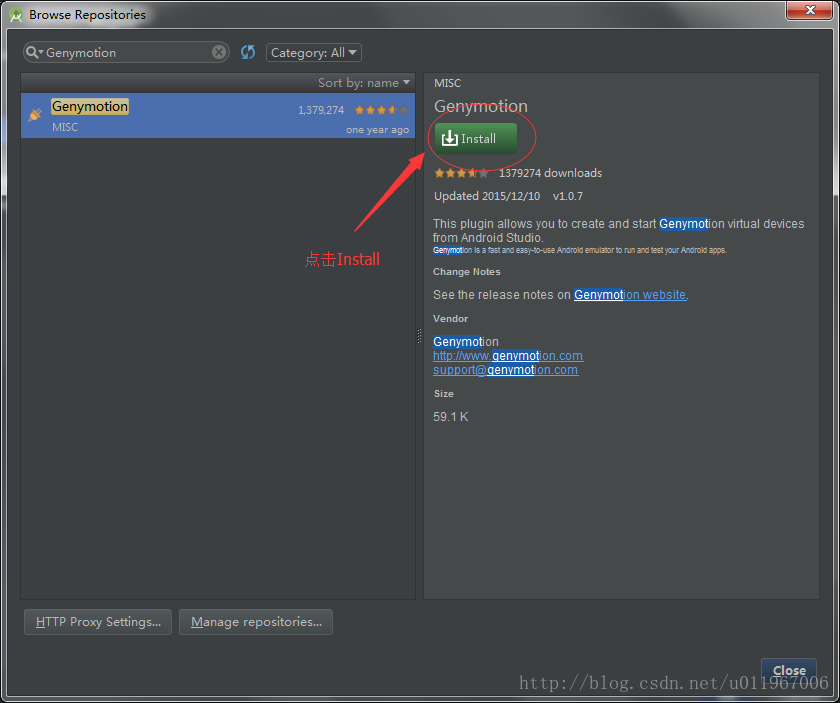Image resolution: width=840 pixels, height=703 pixels.
Task: Click the Genymotion plugin plug icon
Action: click(x=35, y=114)
